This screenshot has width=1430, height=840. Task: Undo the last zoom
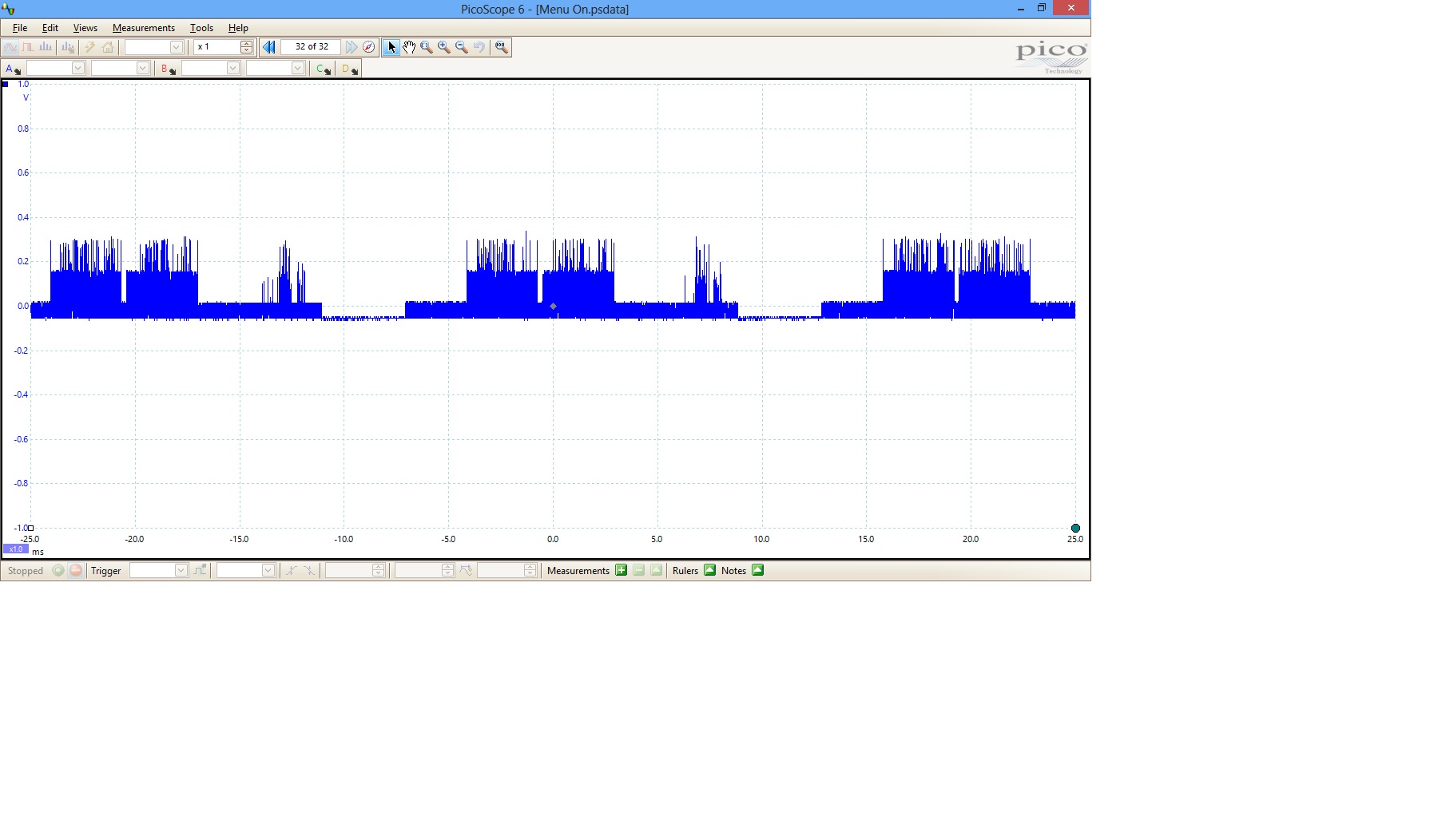479,47
